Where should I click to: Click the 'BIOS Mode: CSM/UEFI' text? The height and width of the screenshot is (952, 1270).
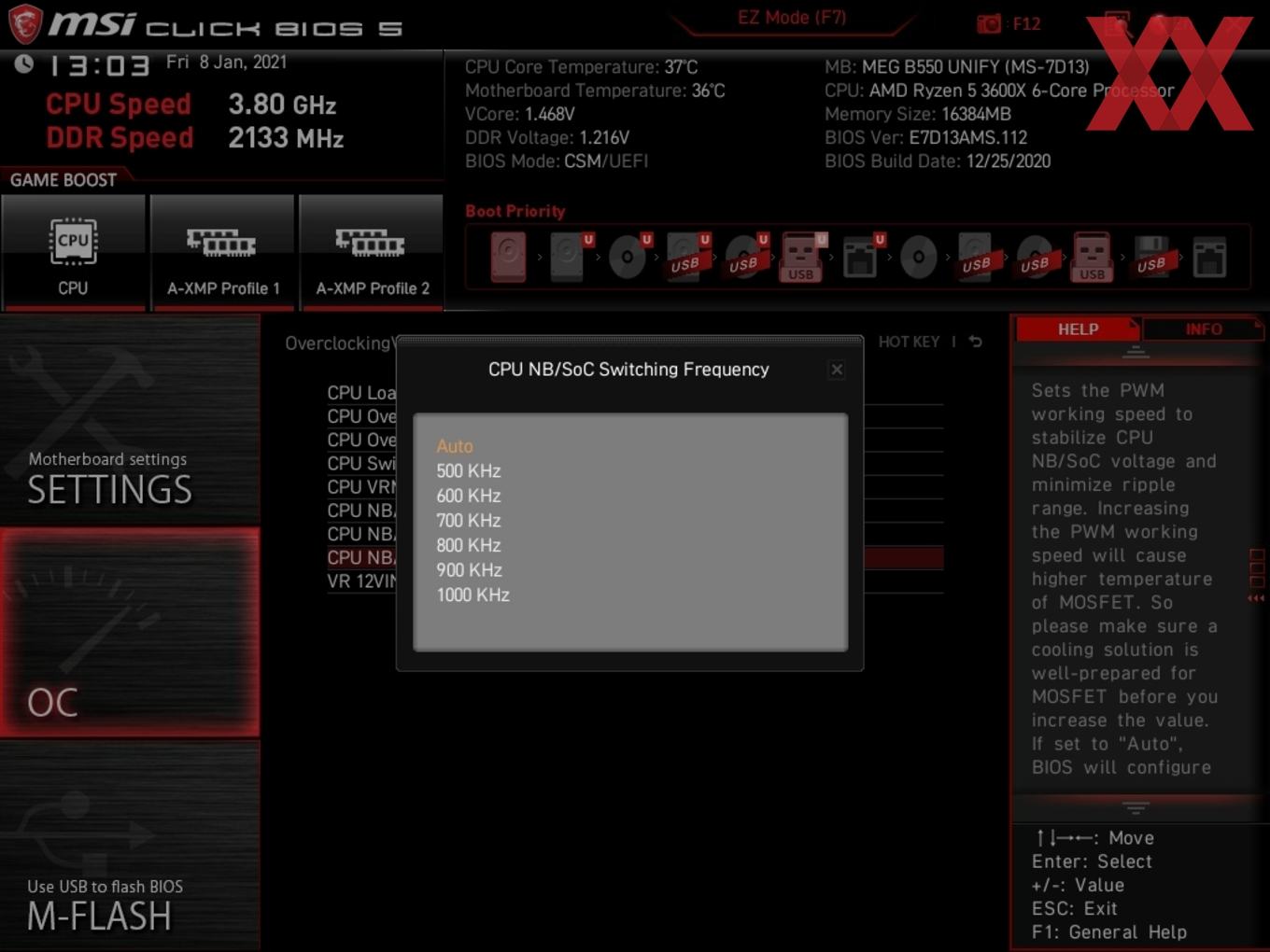pos(557,161)
